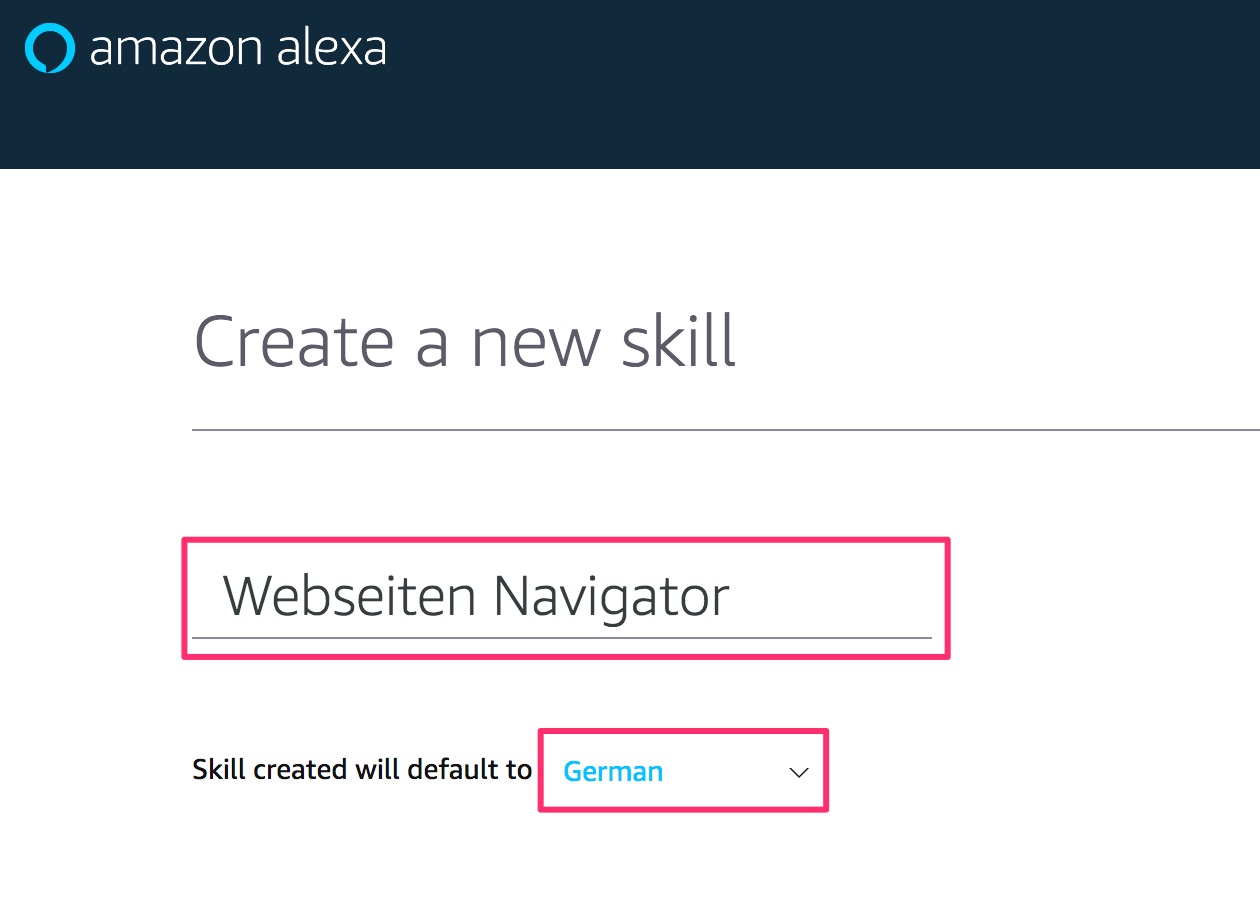Click the "amazon alexa" wordmark in header
Screen dimensions: 1260x922
pyautogui.click(x=237, y=49)
